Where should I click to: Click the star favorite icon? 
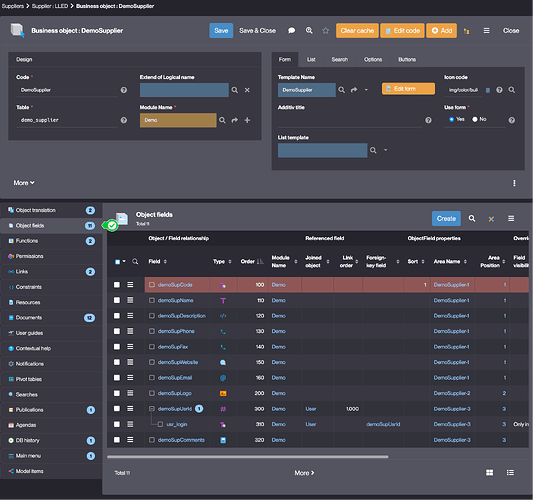(325, 31)
